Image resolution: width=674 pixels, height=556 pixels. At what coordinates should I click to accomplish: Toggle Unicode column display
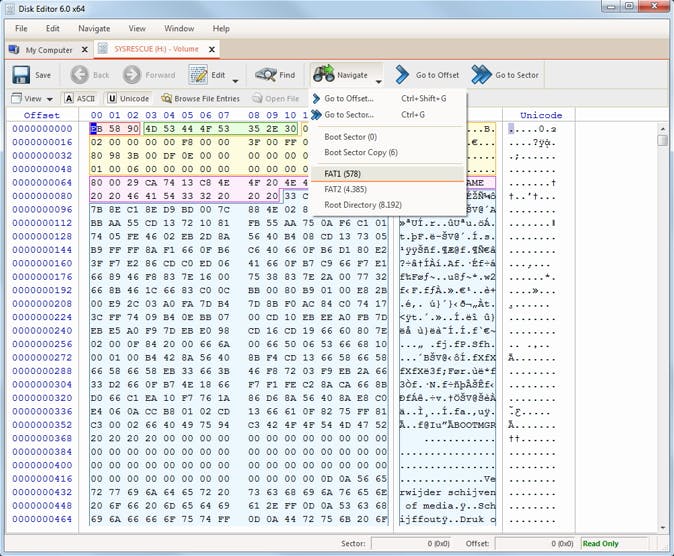(128, 99)
